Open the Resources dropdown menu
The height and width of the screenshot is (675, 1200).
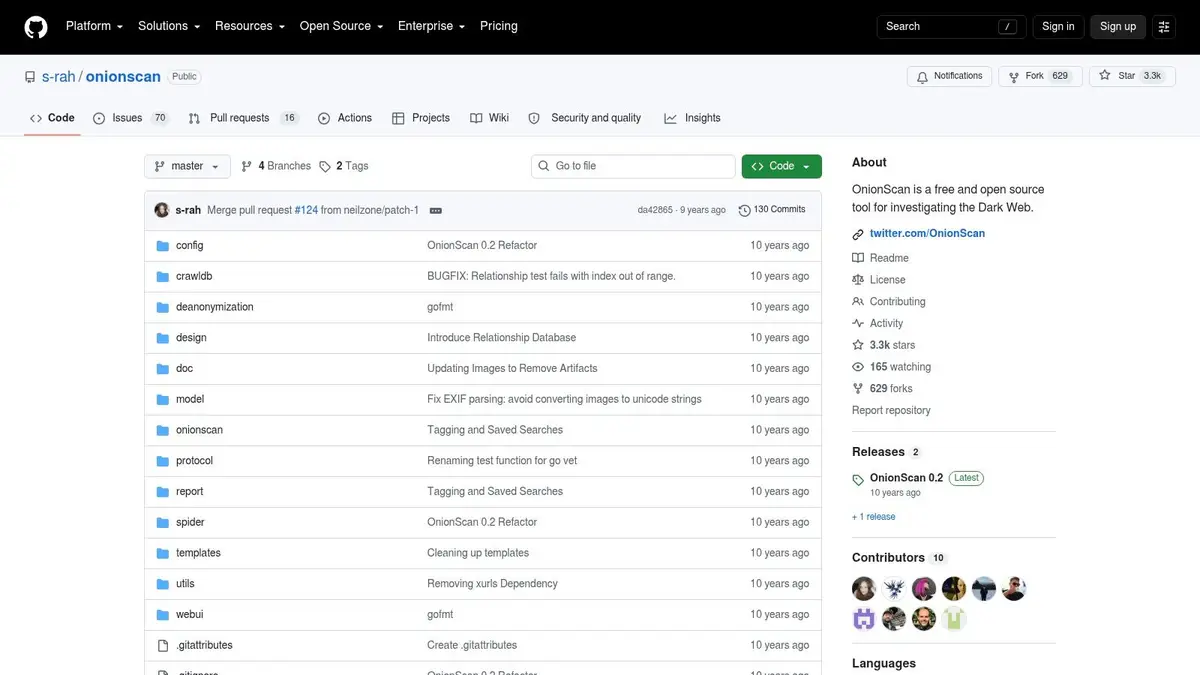click(x=250, y=26)
